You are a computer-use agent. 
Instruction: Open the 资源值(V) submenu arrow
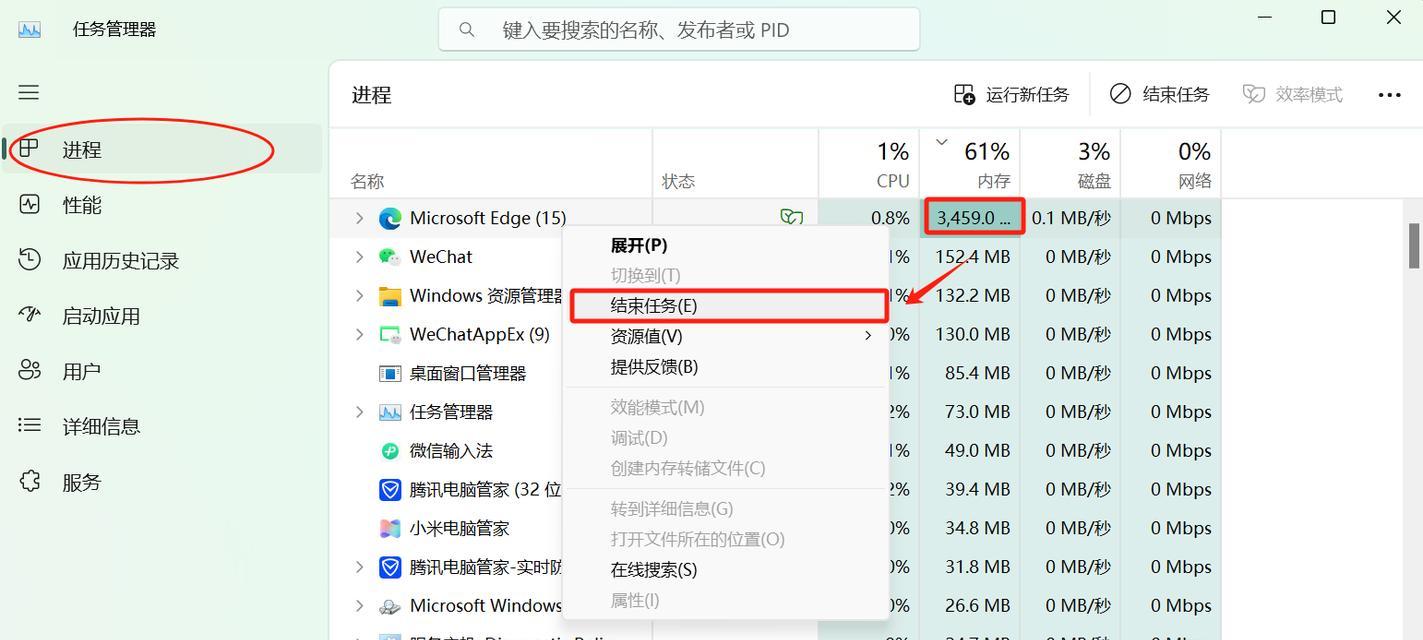coord(868,336)
